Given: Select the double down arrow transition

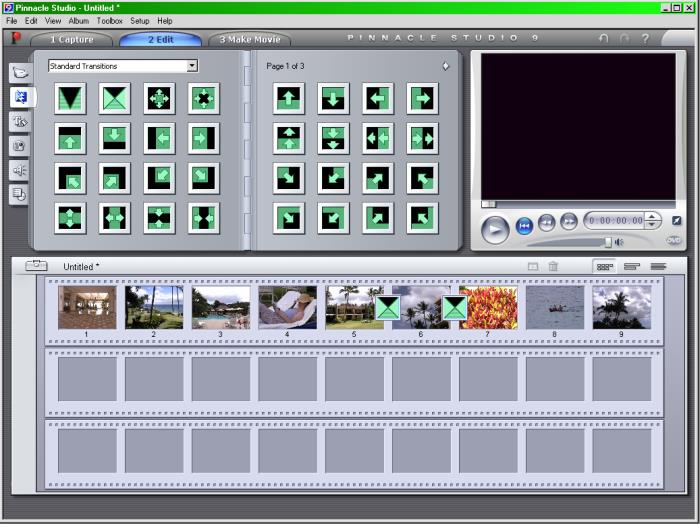Looking at the screenshot, I should pyautogui.click(x=333, y=138).
